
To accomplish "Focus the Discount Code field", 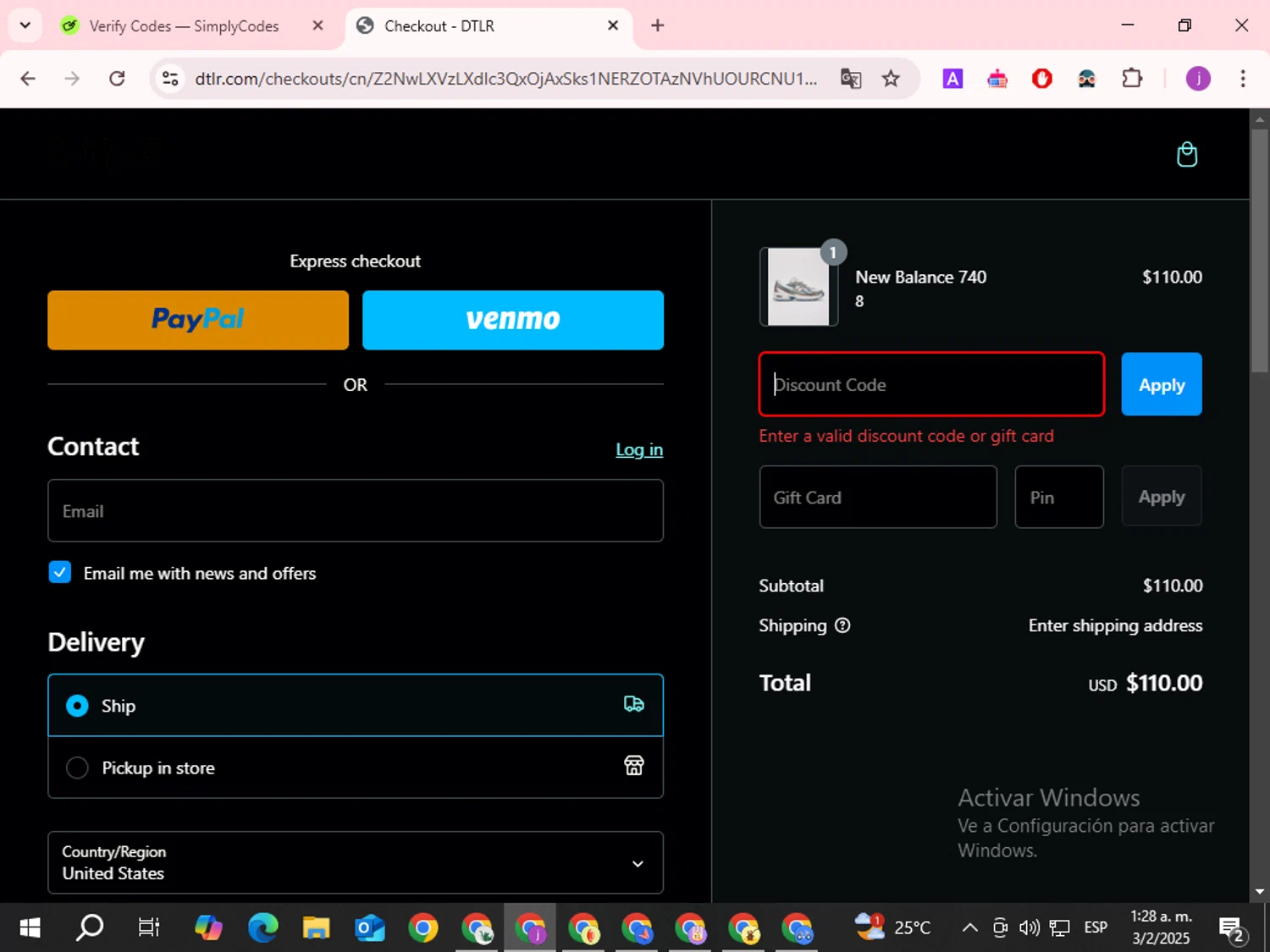I will (931, 384).
